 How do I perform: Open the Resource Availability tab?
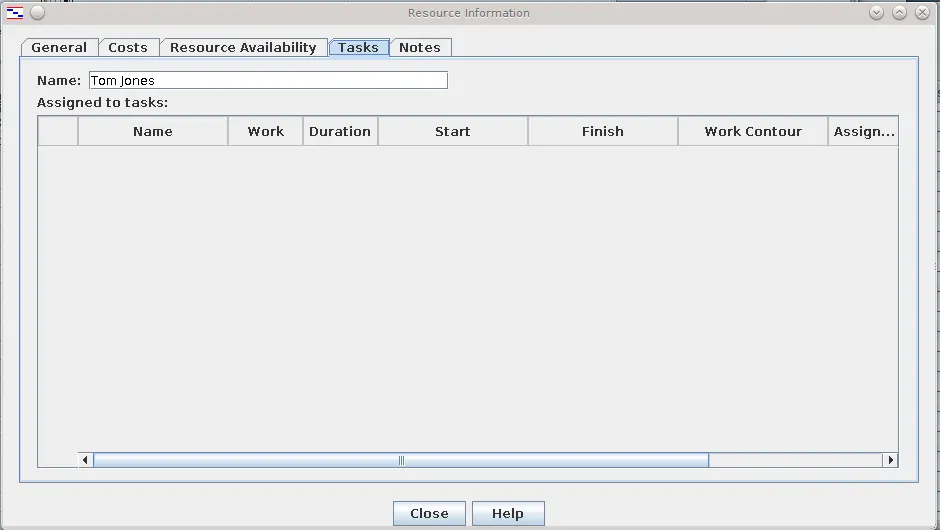coord(243,47)
